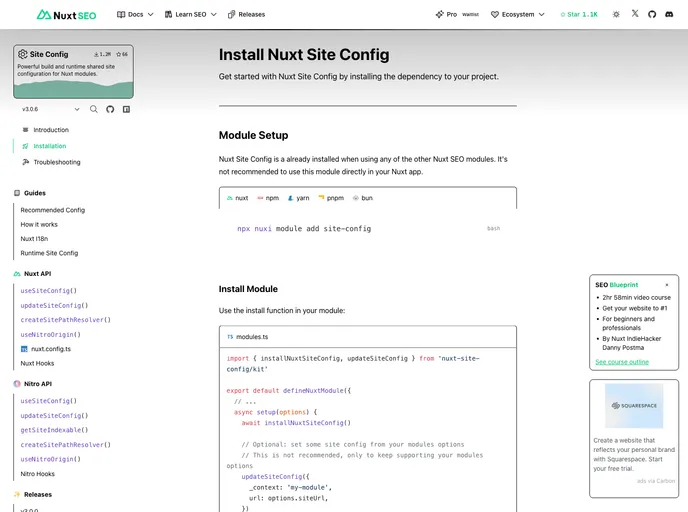Image resolution: width=688 pixels, height=512 pixels.
Task: Click the TypeScript icon beside nuxt.config.ts
Action: click(24, 349)
